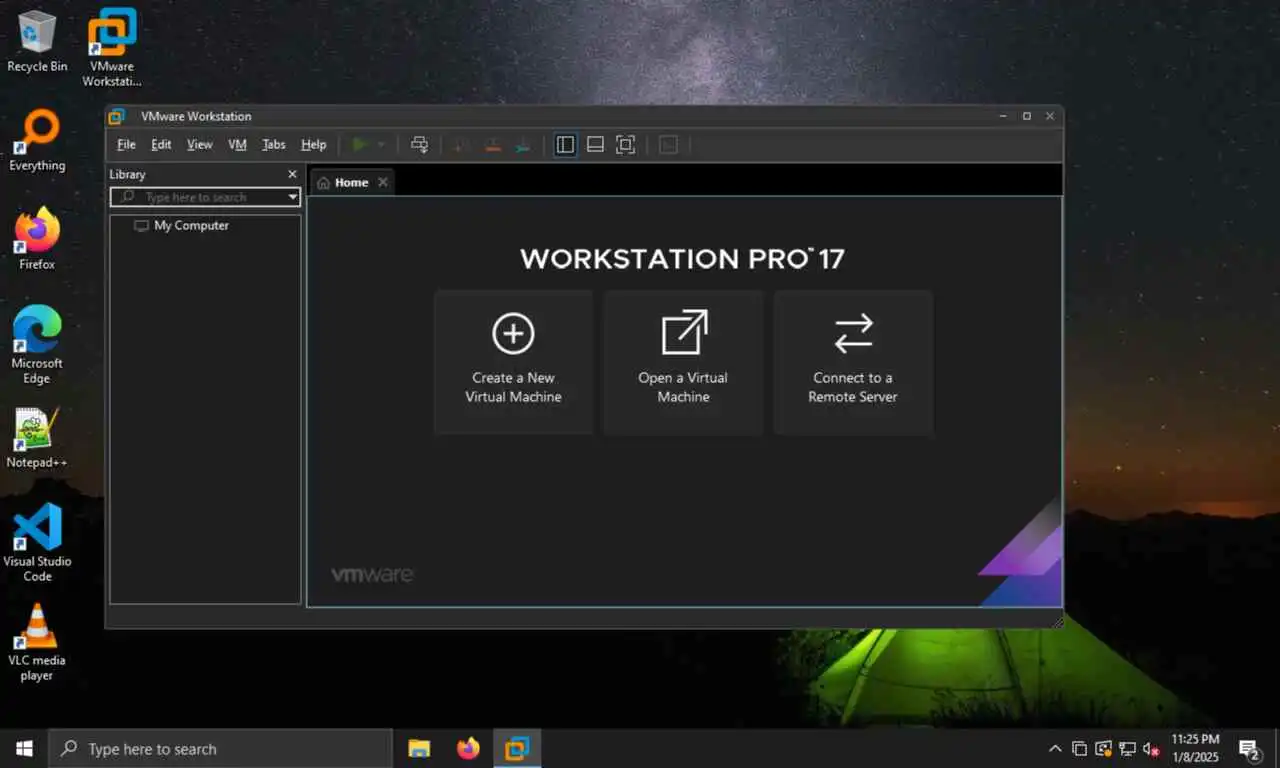Open the View menu

tap(200, 145)
